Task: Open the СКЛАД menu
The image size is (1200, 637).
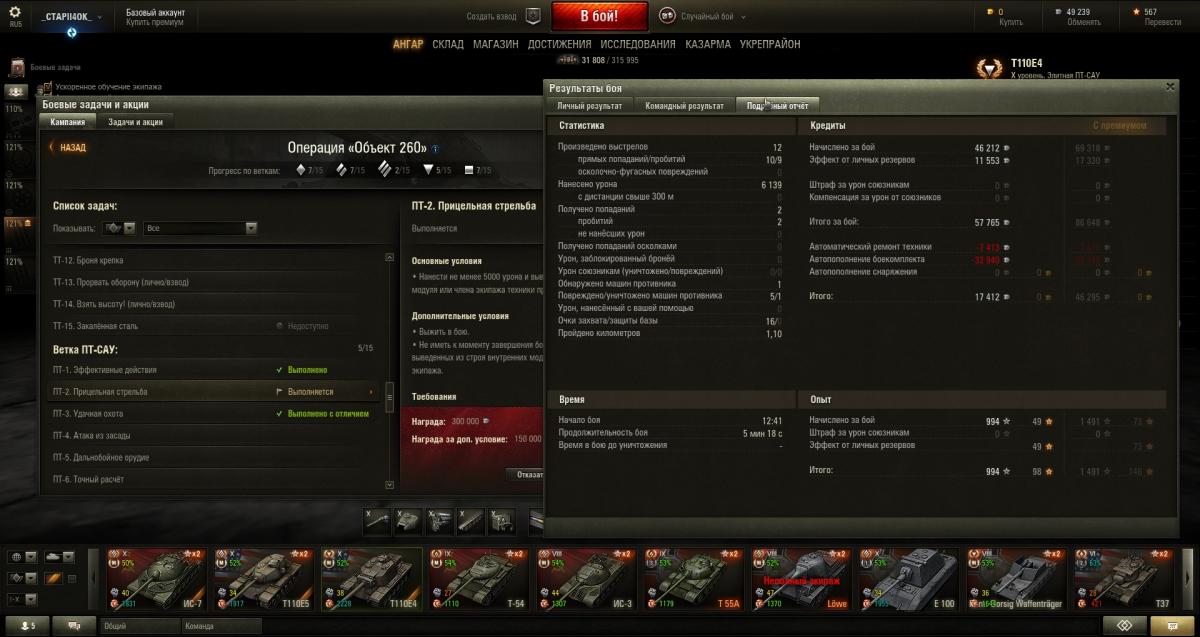Action: tap(448, 45)
